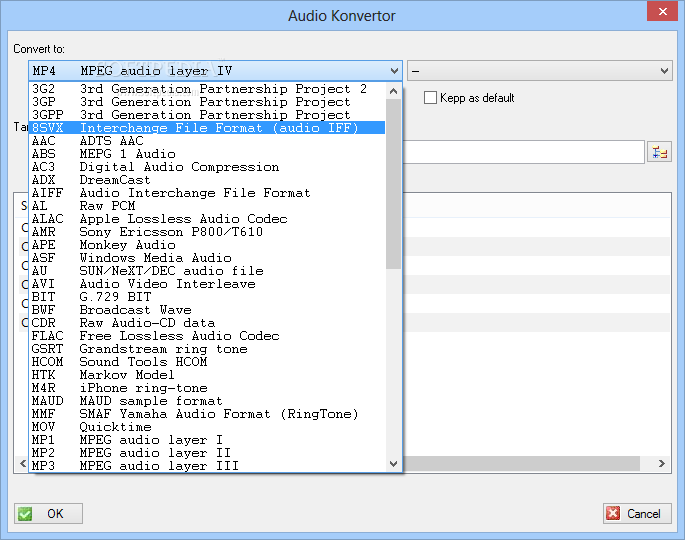Pick AC3 Digital Audio Compression
Viewport: 685px width, 540px height.
[207, 167]
